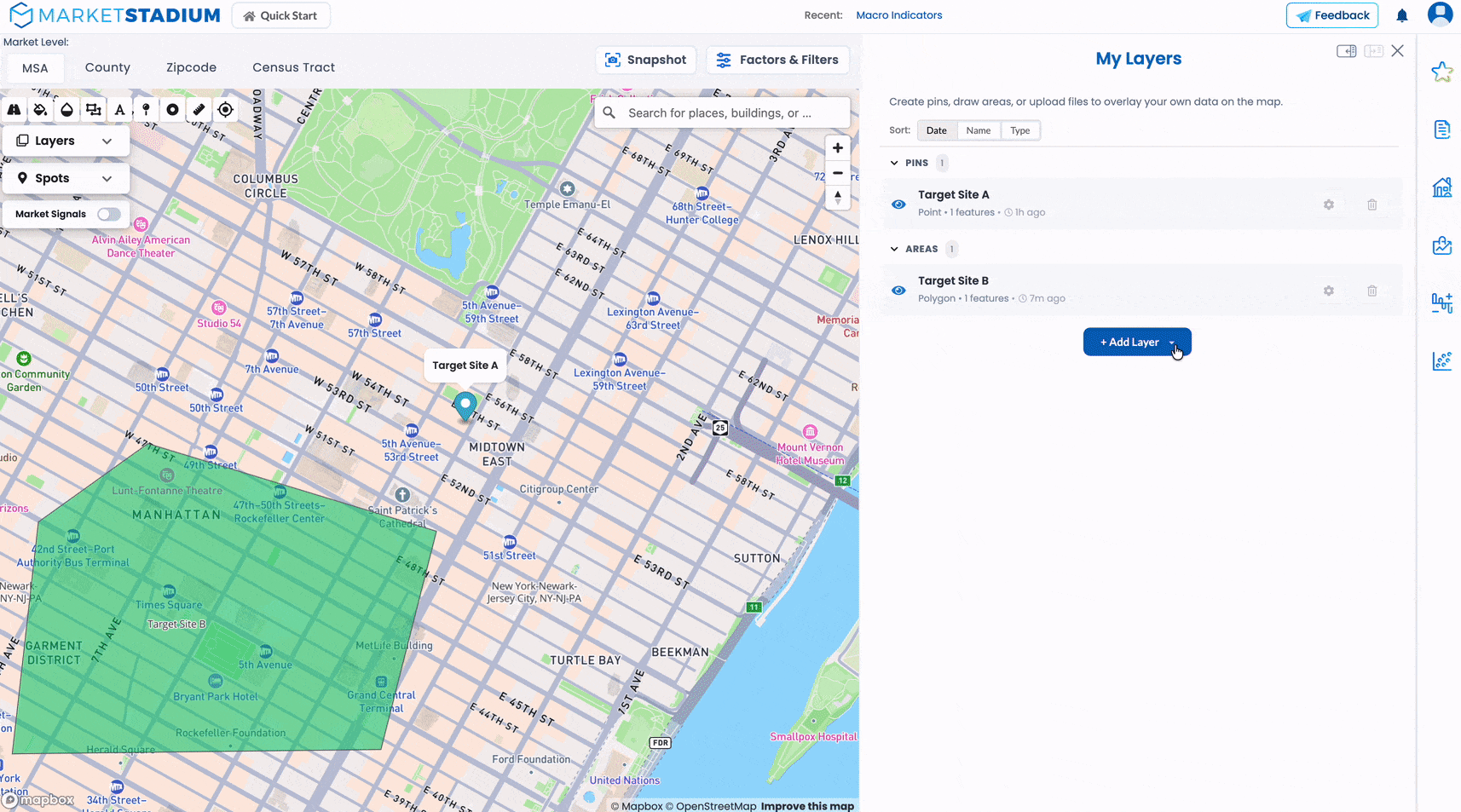Delete the Target Site A layer
Image resolution: width=1461 pixels, height=812 pixels.
click(1371, 204)
